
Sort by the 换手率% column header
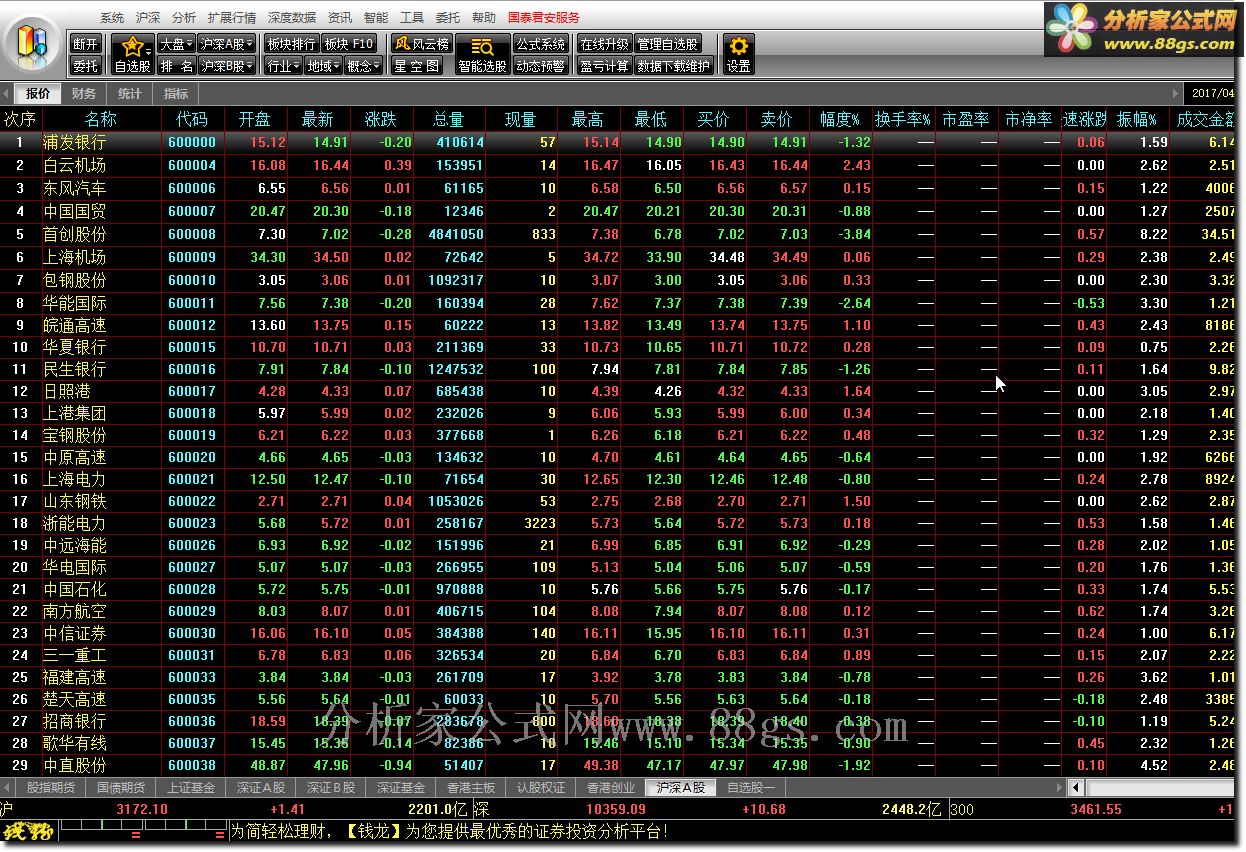(903, 119)
